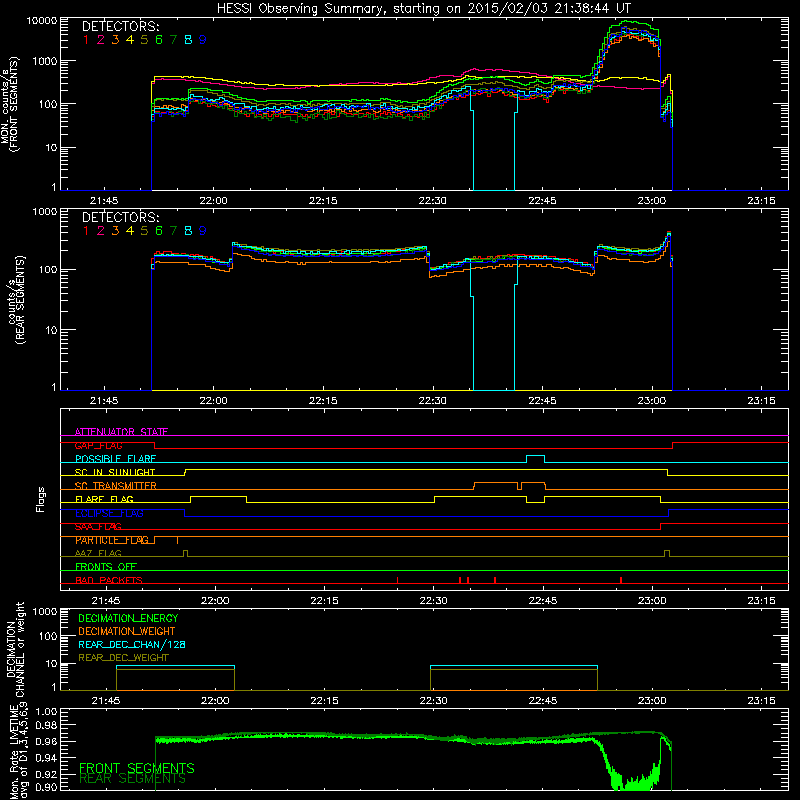
Task: Select the SC_TRANSMITTER flag label
Action: click(116, 486)
